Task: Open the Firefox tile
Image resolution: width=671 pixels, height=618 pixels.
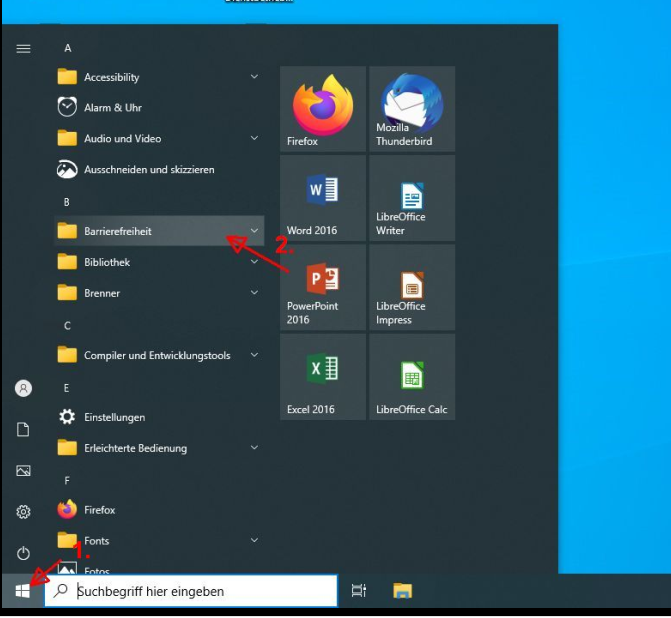Action: 323,109
